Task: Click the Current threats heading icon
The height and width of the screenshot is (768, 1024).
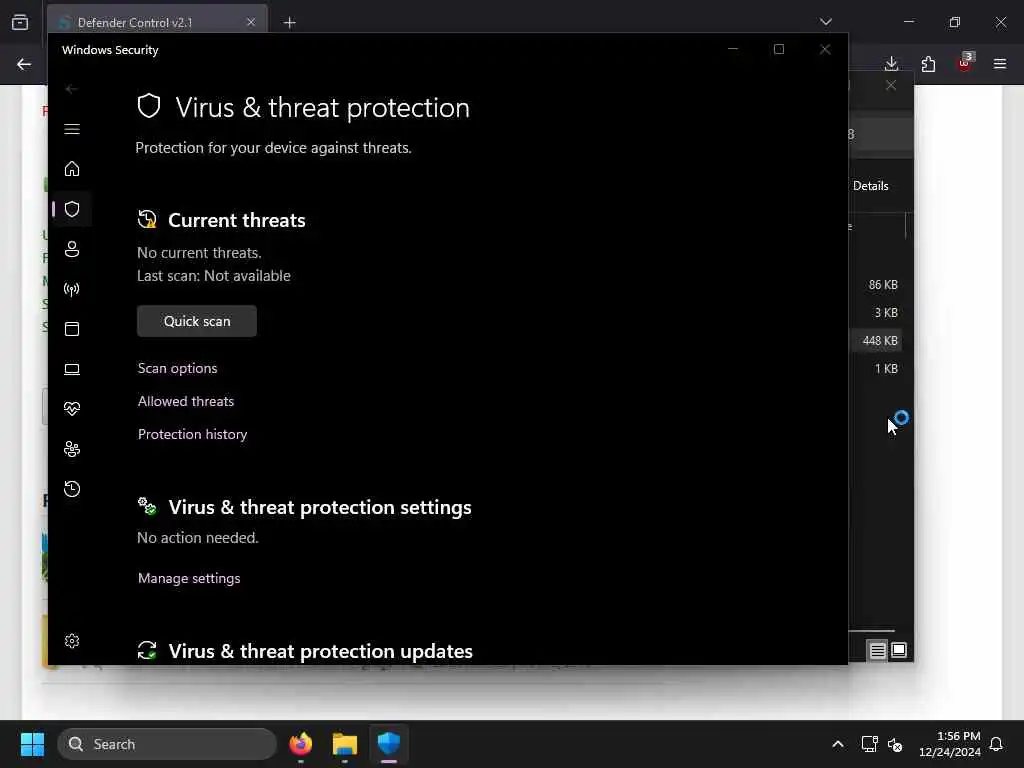Action: click(x=147, y=219)
